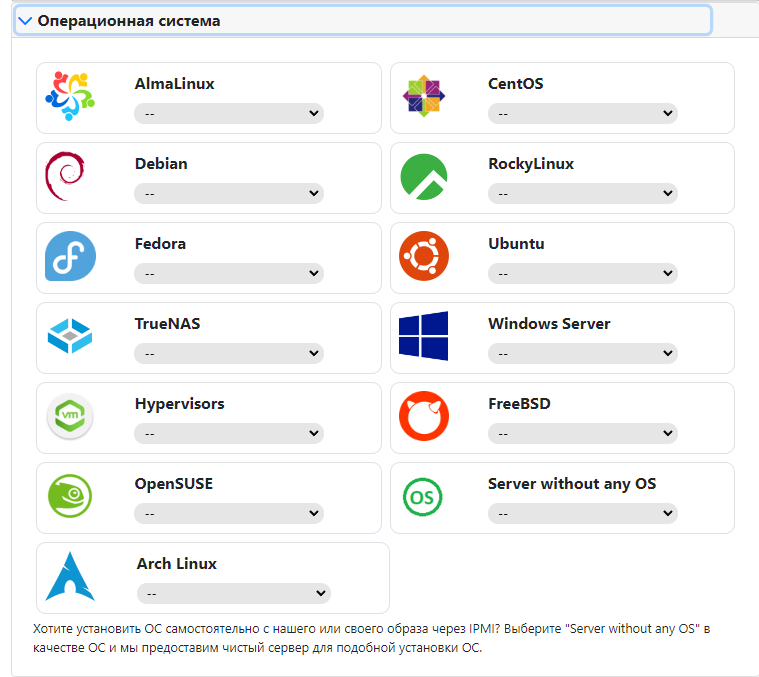This screenshot has height=677, width=759.
Task: Click the Fedora title text
Action: [x=160, y=243]
